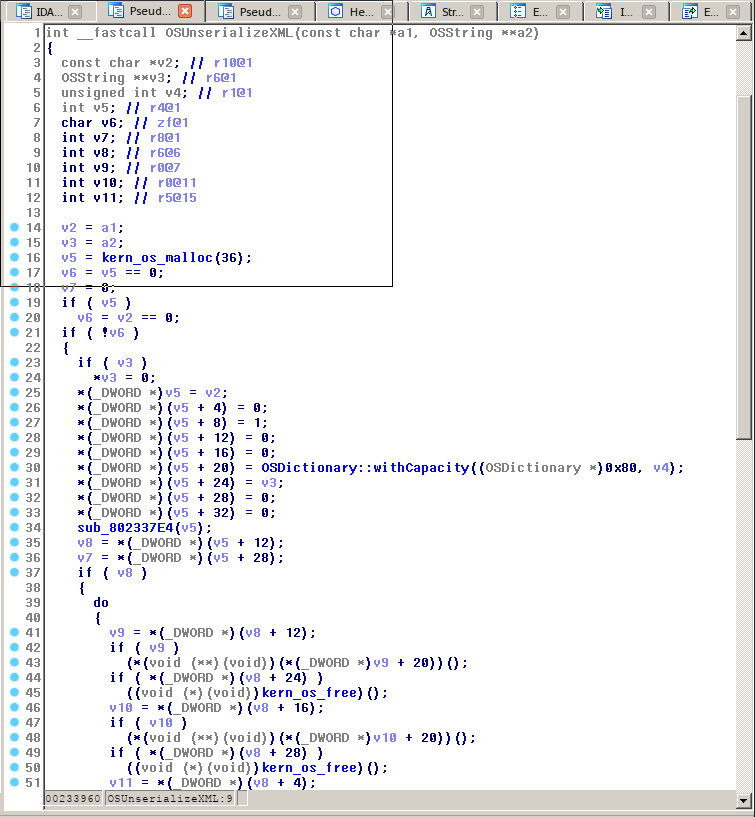Close the IDA View tab
The image size is (755, 817).
(x=75, y=11)
